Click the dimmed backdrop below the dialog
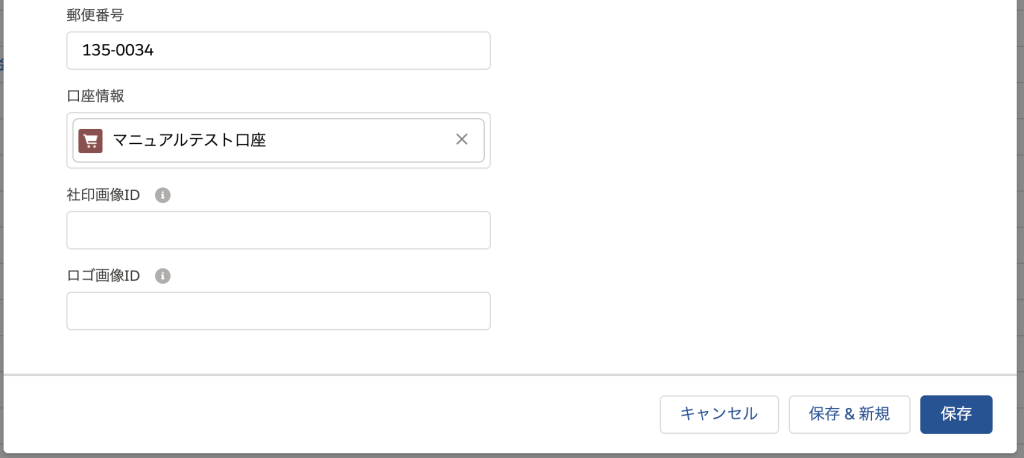1024x458 pixels. (512, 455)
